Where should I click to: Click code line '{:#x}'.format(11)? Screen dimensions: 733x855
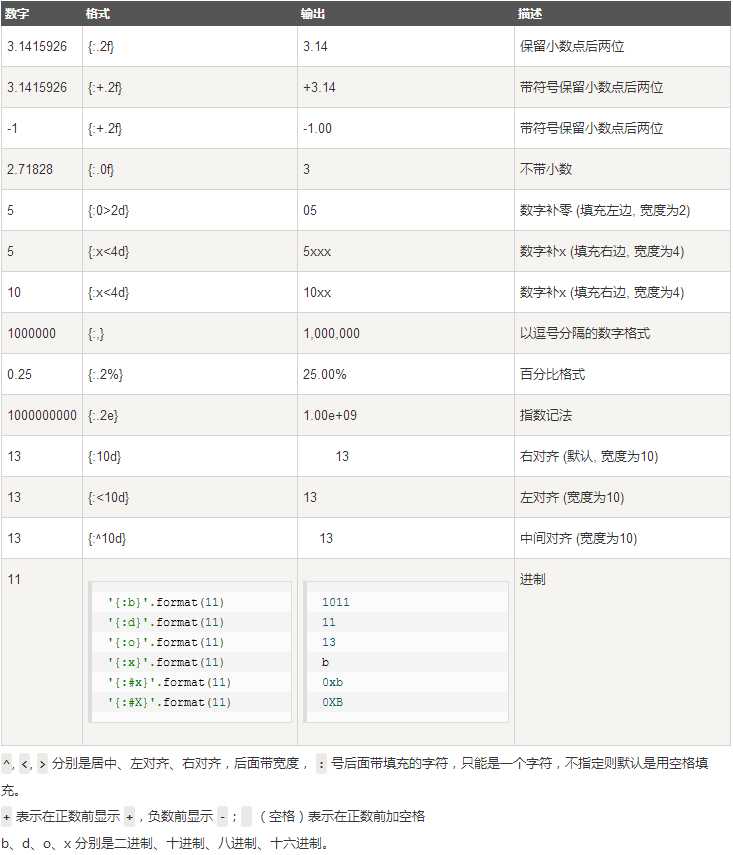point(169,682)
